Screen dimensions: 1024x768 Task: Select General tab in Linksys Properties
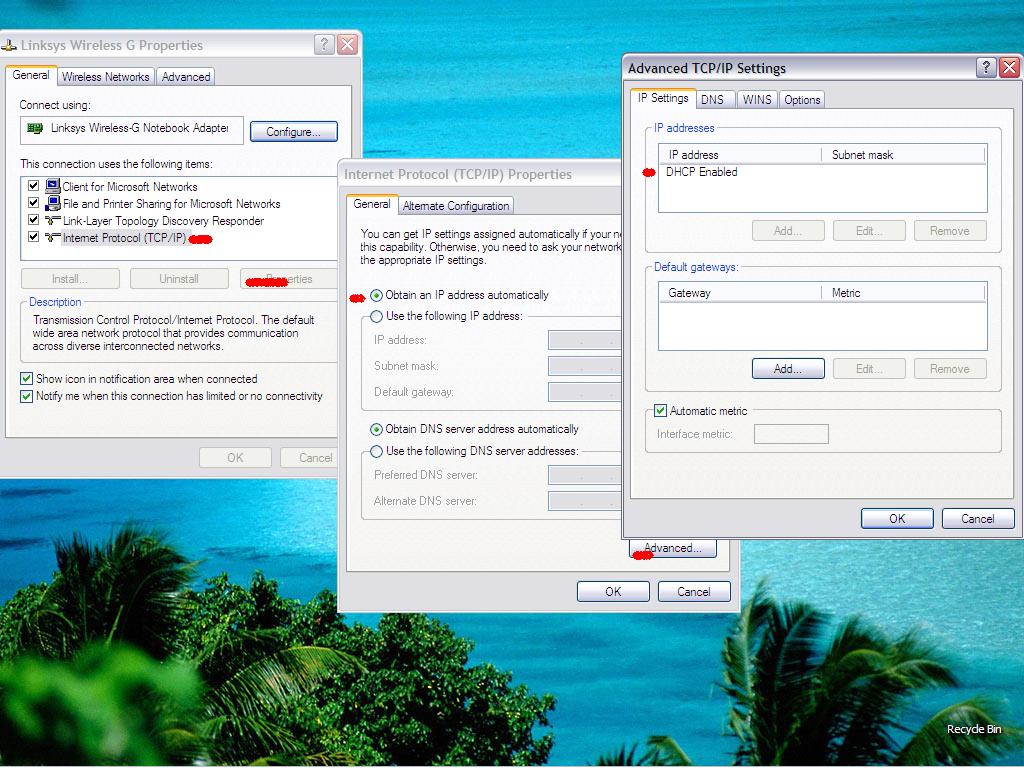click(31, 75)
